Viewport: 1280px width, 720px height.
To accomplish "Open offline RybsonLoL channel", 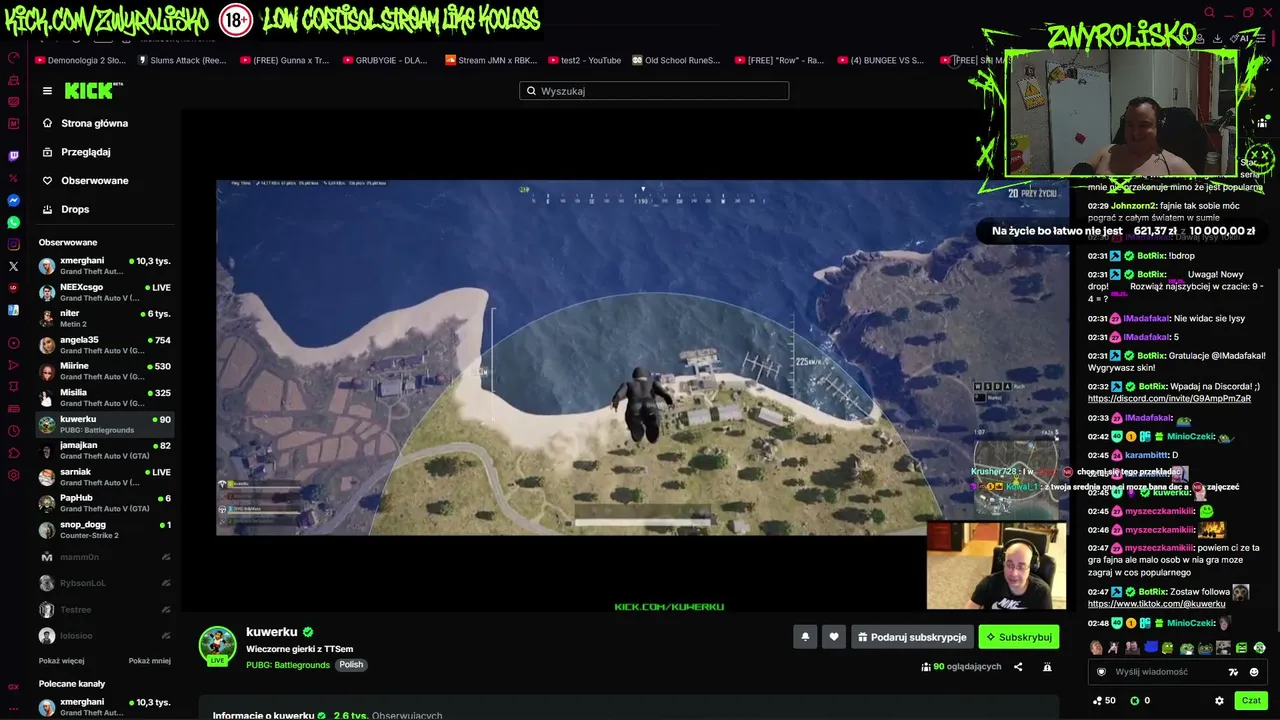I will click(x=105, y=583).
